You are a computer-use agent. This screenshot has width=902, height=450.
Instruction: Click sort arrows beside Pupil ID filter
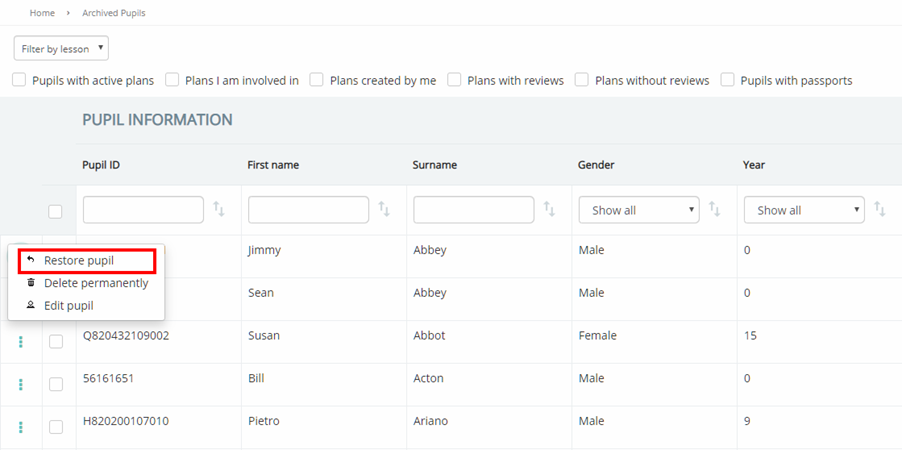[x=219, y=210]
